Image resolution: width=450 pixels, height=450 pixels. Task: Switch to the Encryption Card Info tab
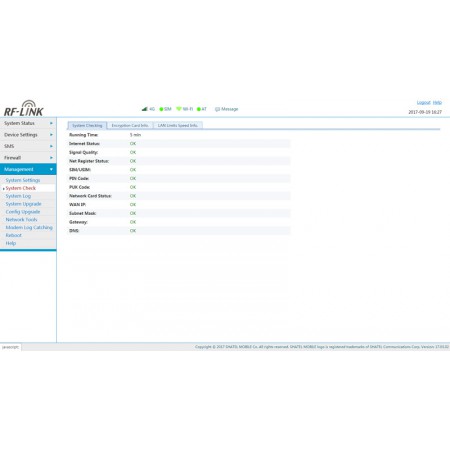coord(130,125)
